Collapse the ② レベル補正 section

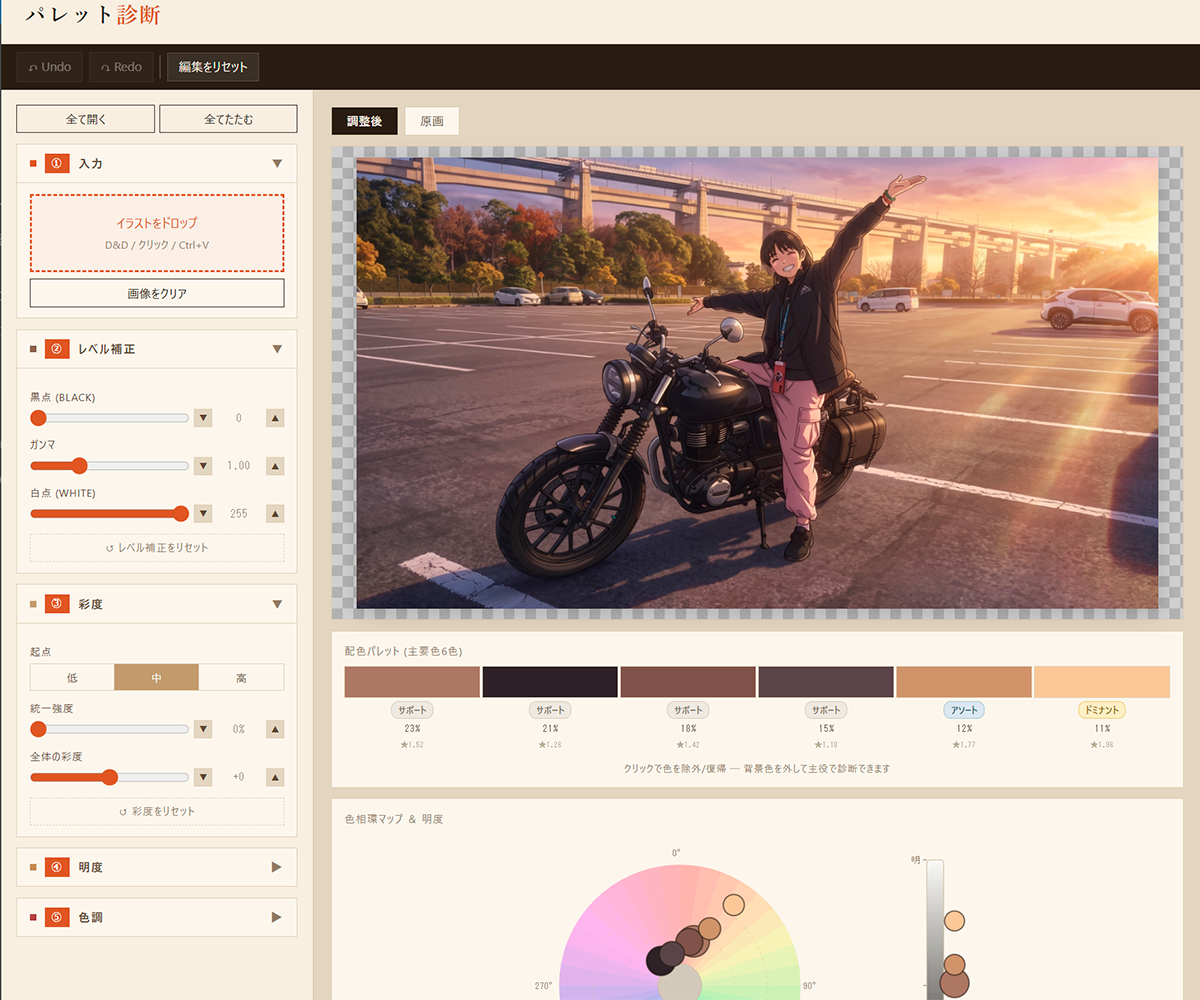(x=157, y=349)
